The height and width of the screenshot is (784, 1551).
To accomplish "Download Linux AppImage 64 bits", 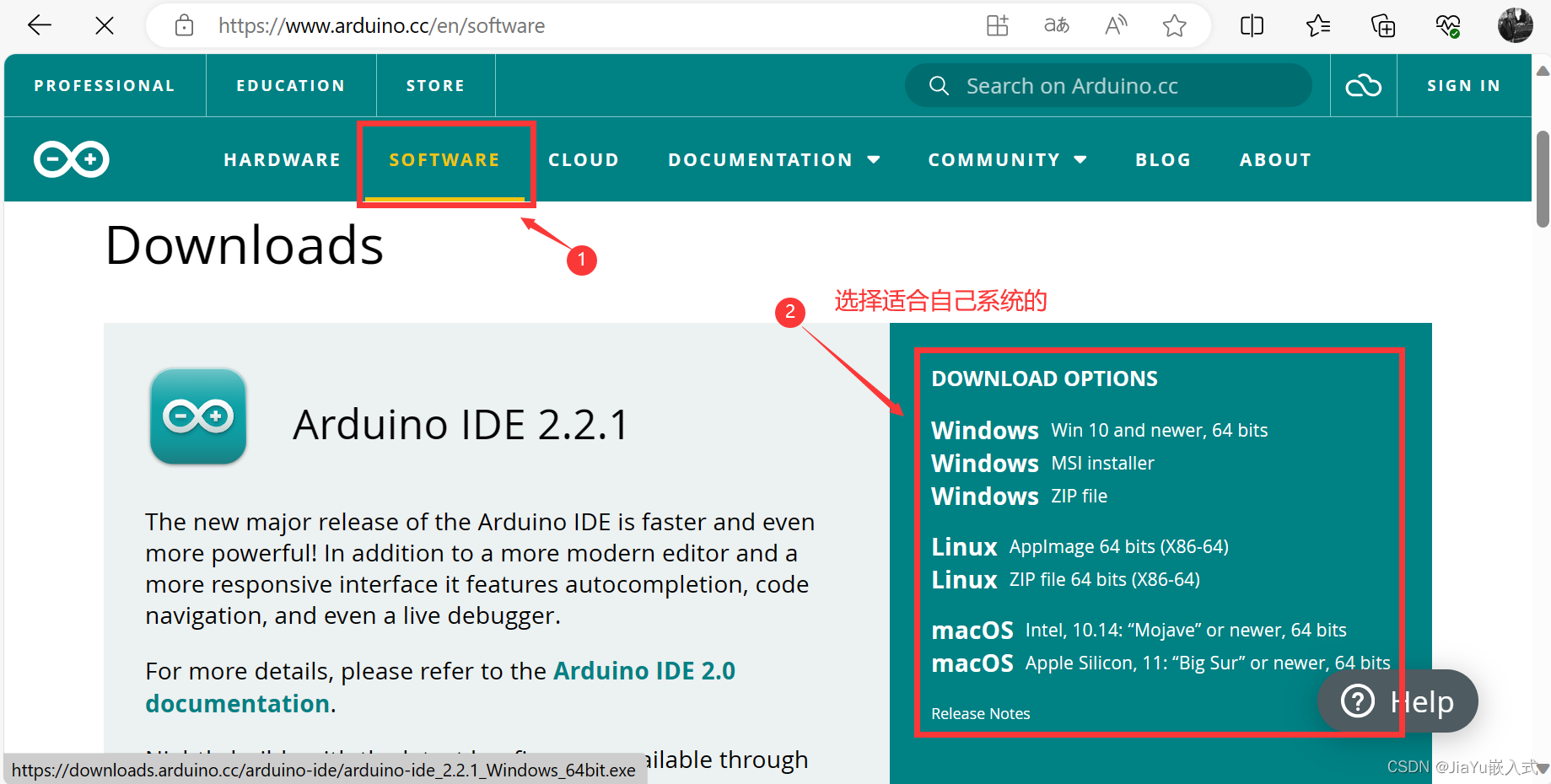I will [x=1080, y=546].
